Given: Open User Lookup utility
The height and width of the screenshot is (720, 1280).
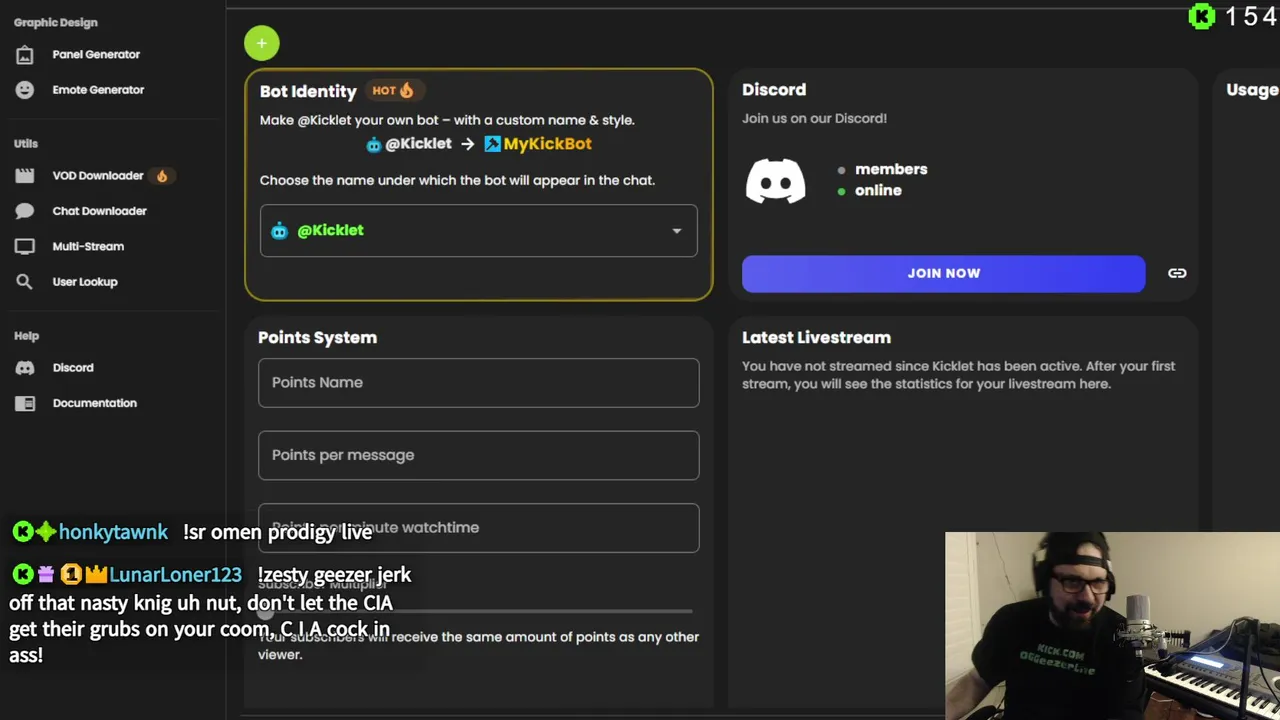Looking at the screenshot, I should (85, 282).
